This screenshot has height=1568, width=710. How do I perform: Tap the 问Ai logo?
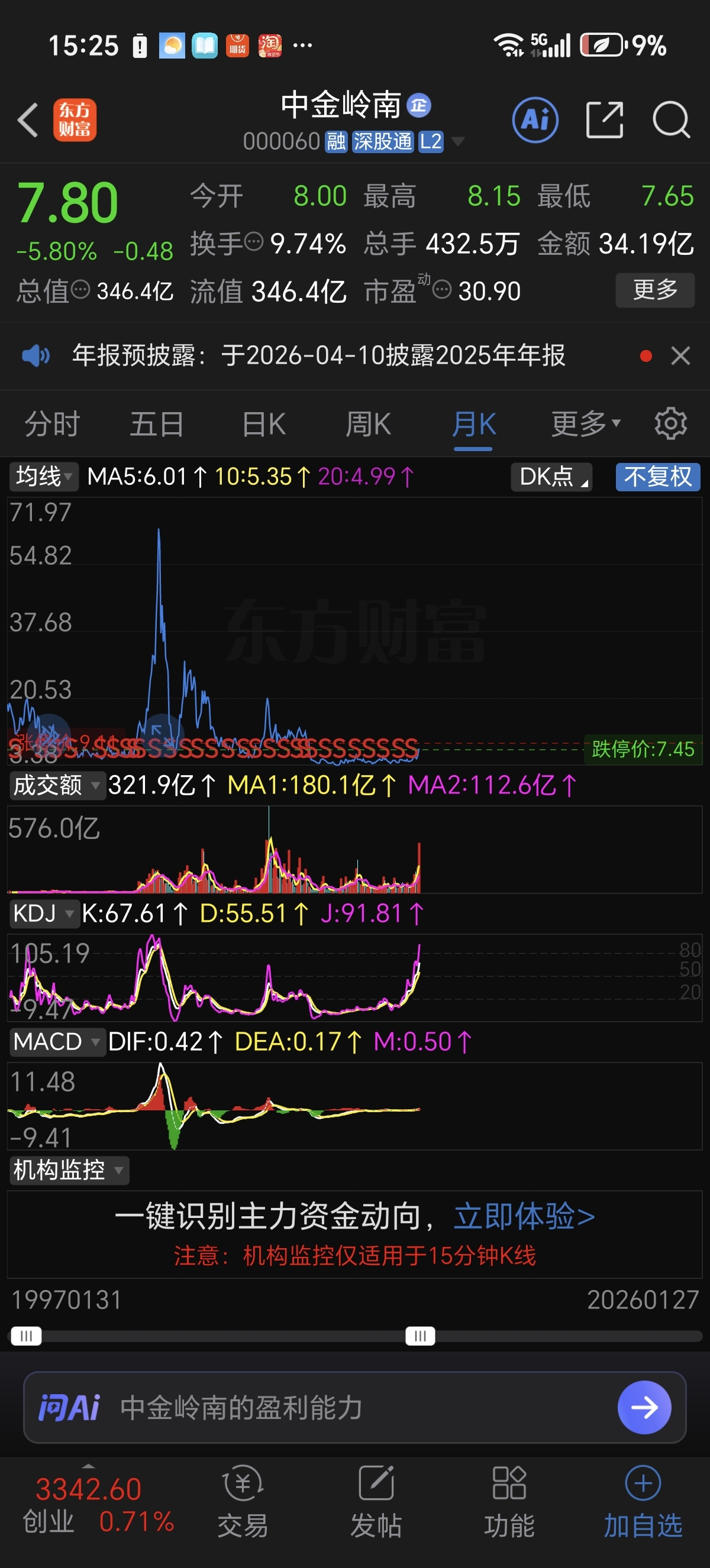(68, 1407)
